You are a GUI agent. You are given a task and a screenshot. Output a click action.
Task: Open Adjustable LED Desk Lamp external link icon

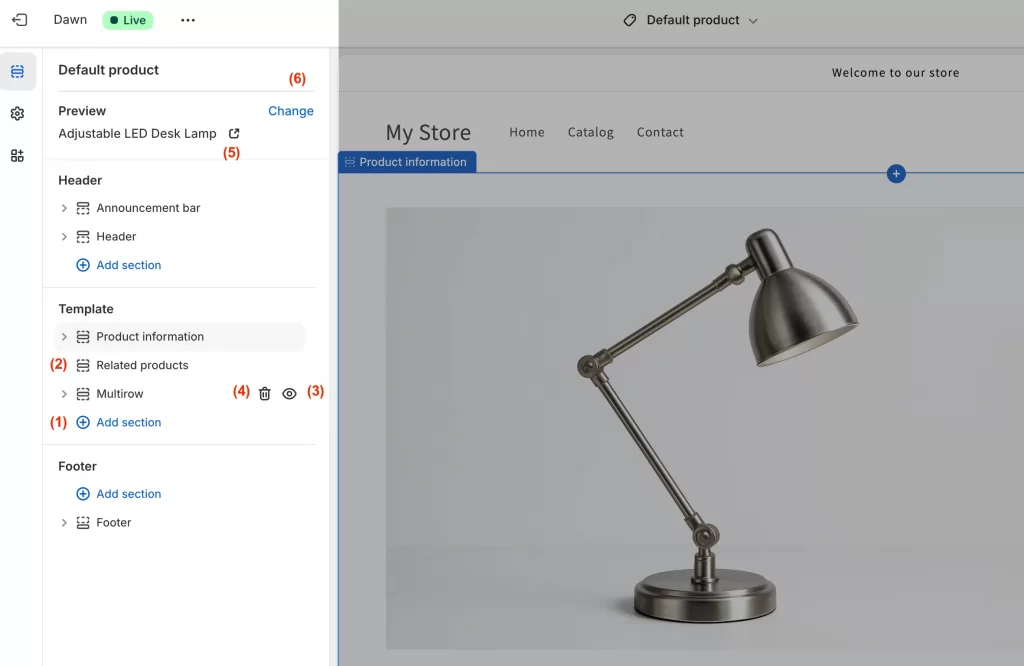coord(234,133)
